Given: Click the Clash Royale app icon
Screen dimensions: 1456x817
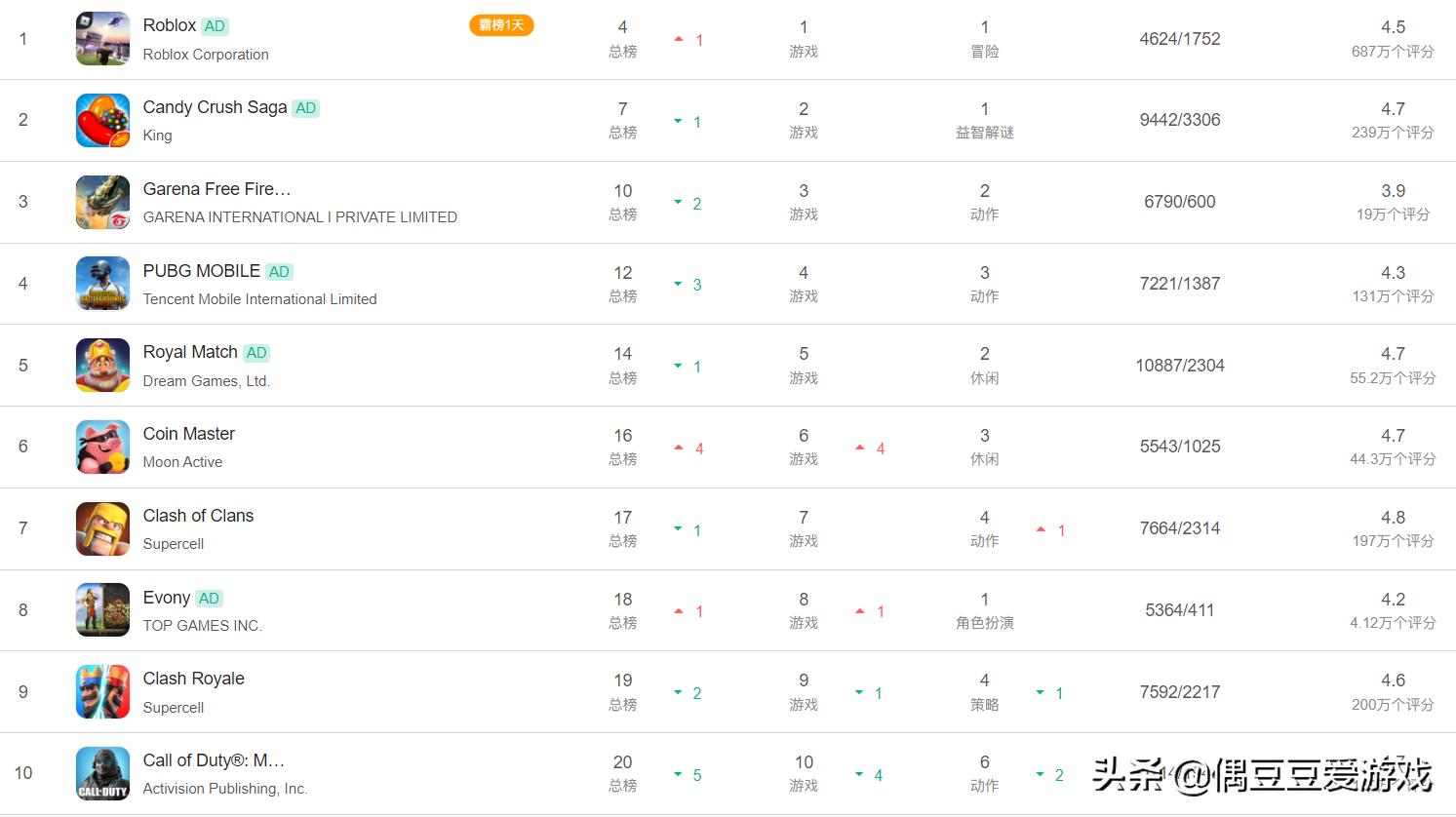Looking at the screenshot, I should click(102, 692).
